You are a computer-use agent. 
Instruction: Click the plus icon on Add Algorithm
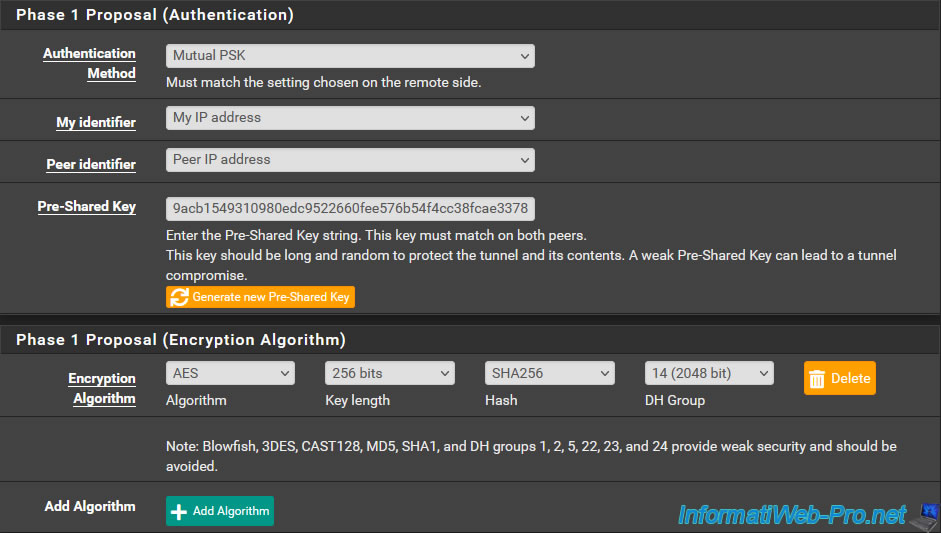(x=179, y=511)
